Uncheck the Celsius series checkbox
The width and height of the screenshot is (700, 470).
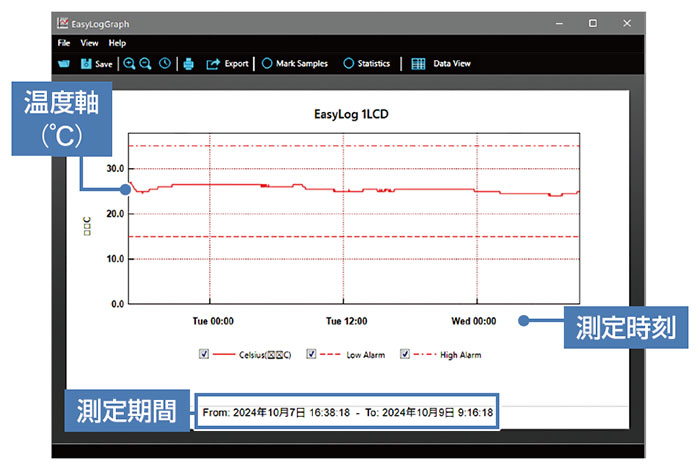(204, 354)
